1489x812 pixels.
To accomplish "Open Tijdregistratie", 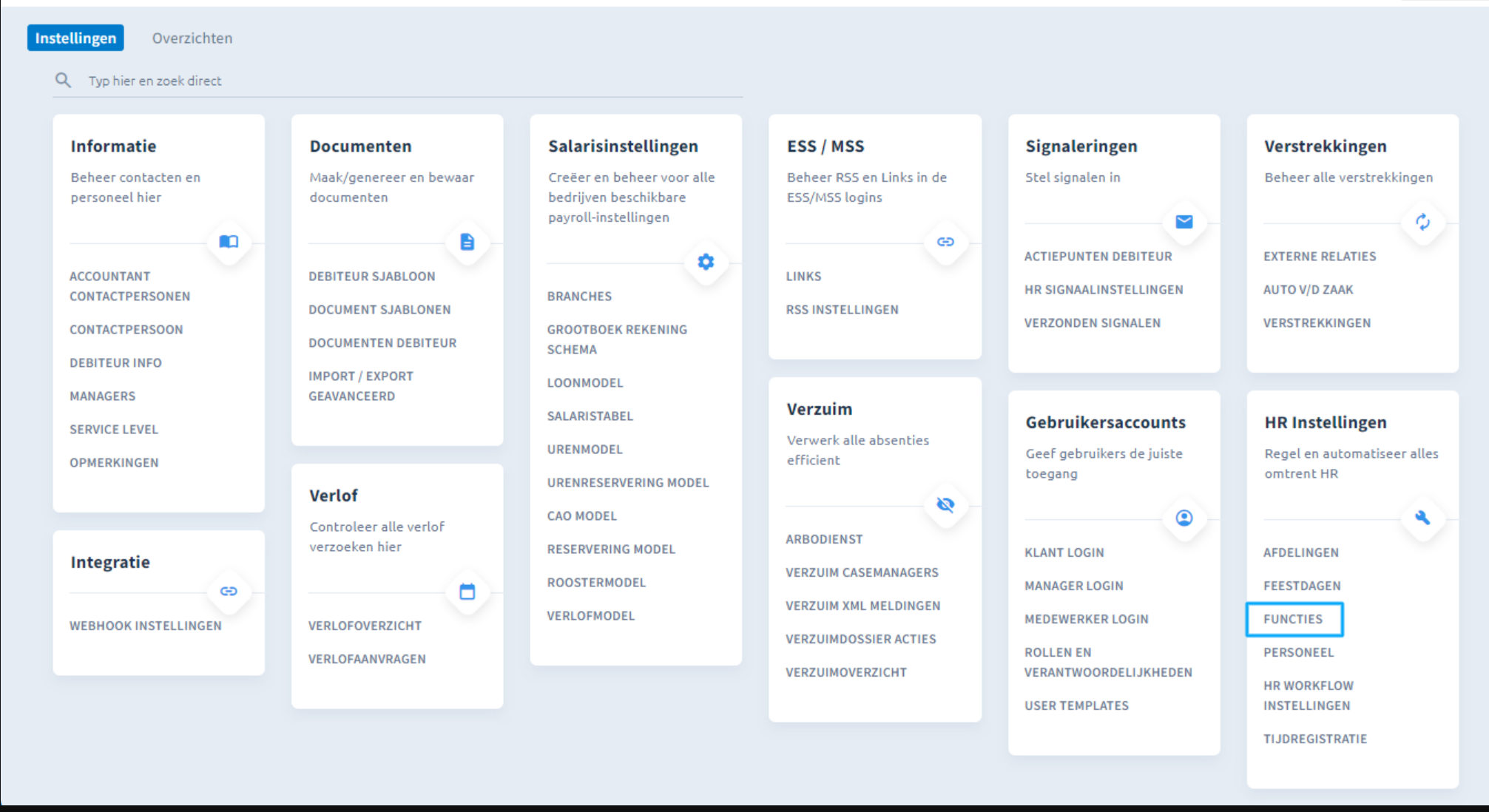I will pos(1315,739).
